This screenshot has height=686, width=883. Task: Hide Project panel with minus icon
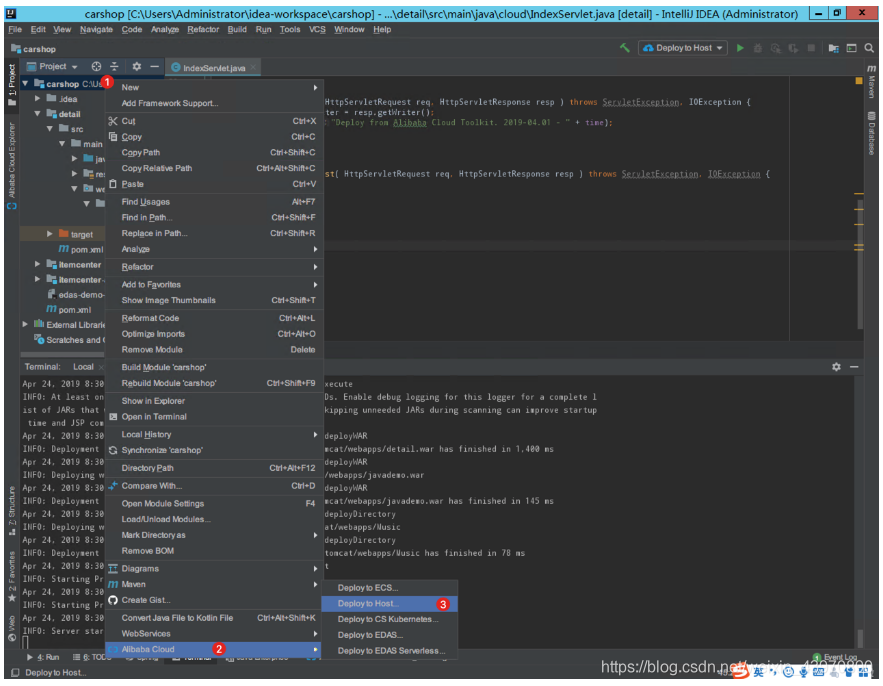[x=154, y=66]
